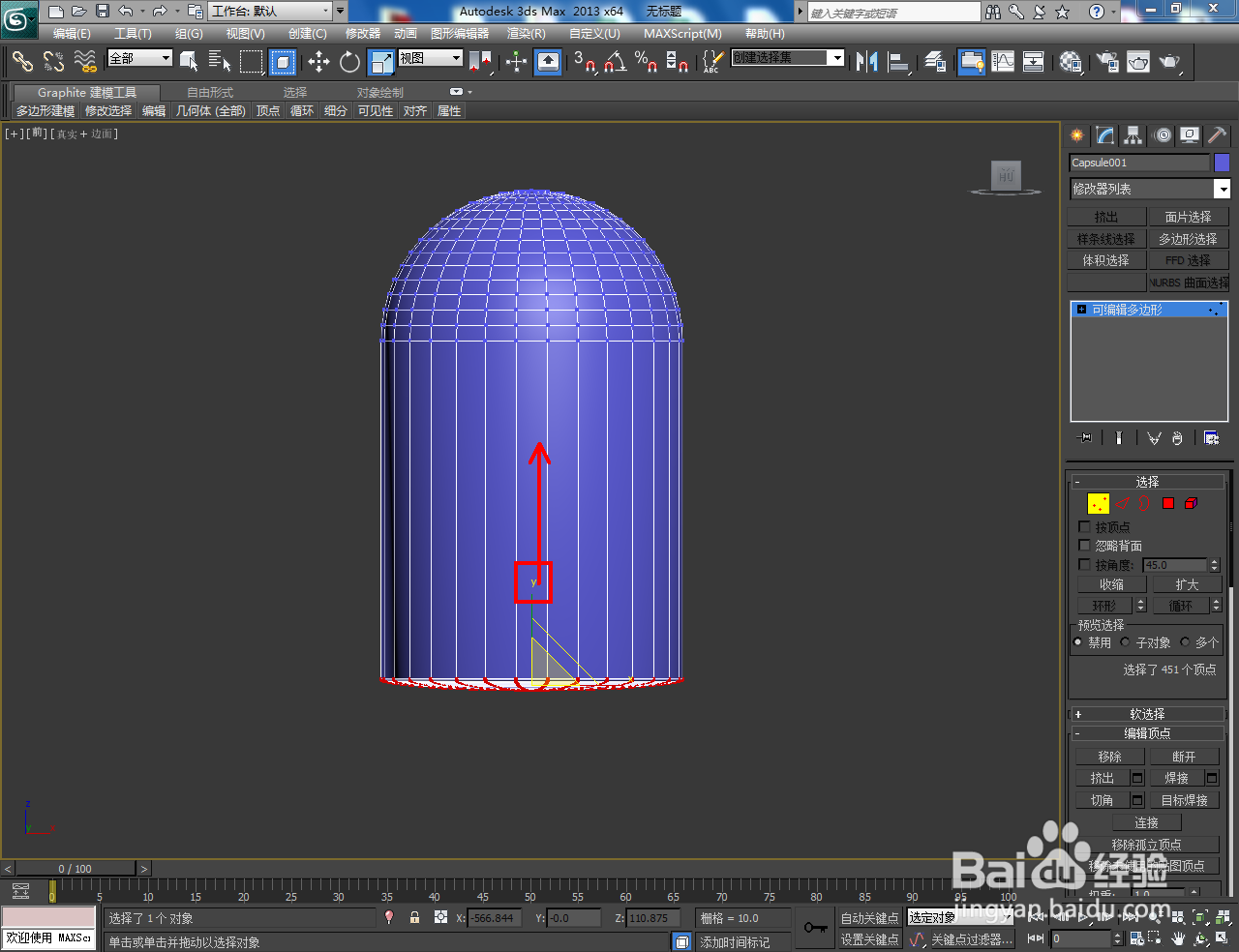Image resolution: width=1239 pixels, height=952 pixels.
Task: Select Edge sub-object level icon
Action: pos(1123,503)
